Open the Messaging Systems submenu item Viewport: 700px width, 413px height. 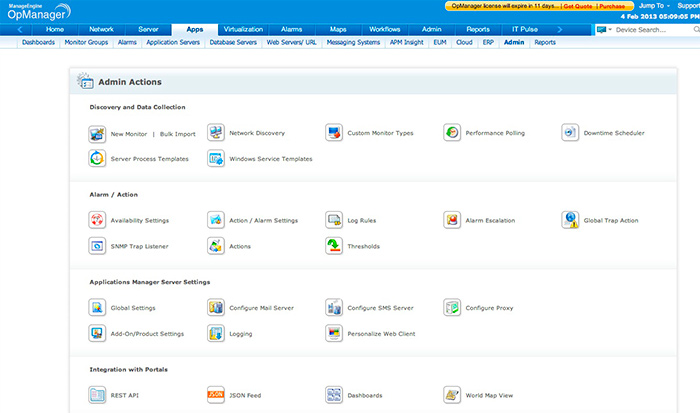pyautogui.click(x=353, y=42)
